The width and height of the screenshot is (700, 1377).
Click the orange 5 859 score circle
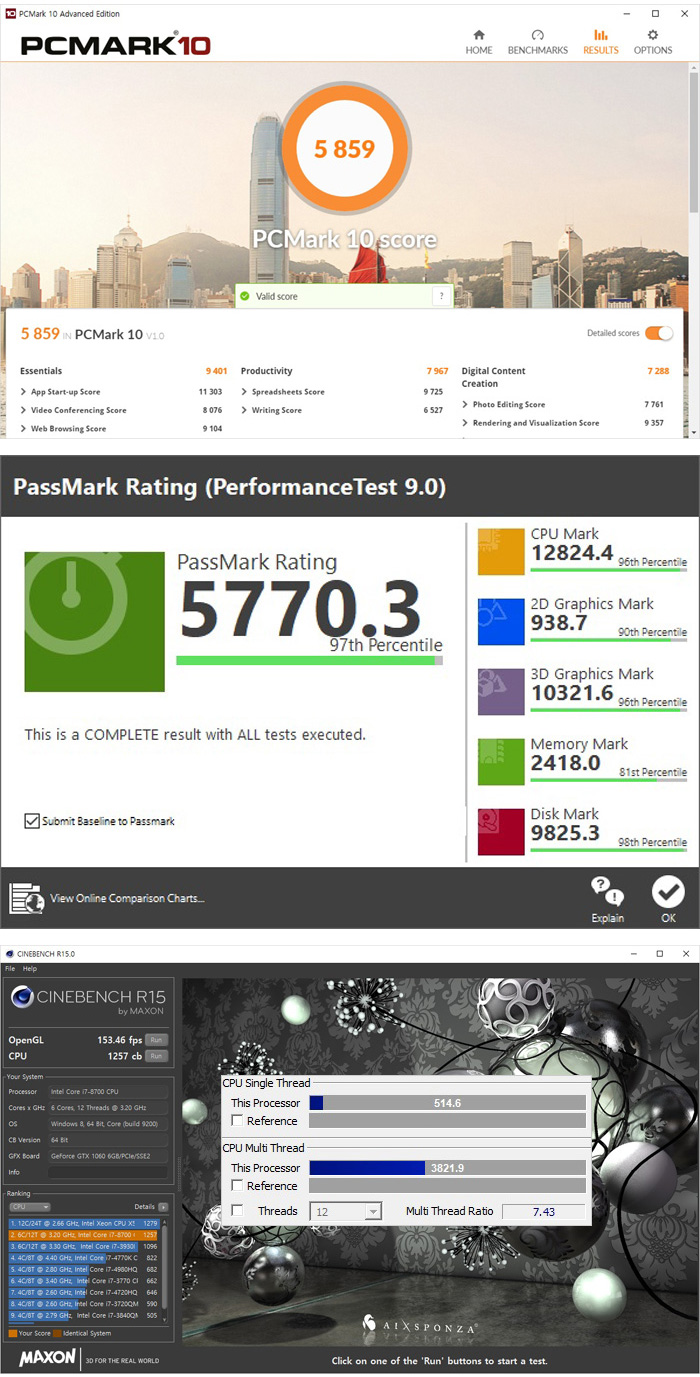point(344,149)
